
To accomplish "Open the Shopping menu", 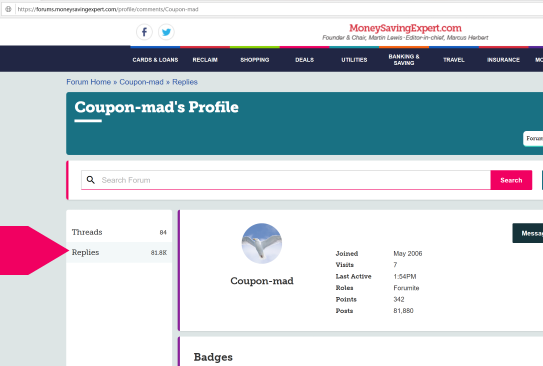I will pos(255,60).
